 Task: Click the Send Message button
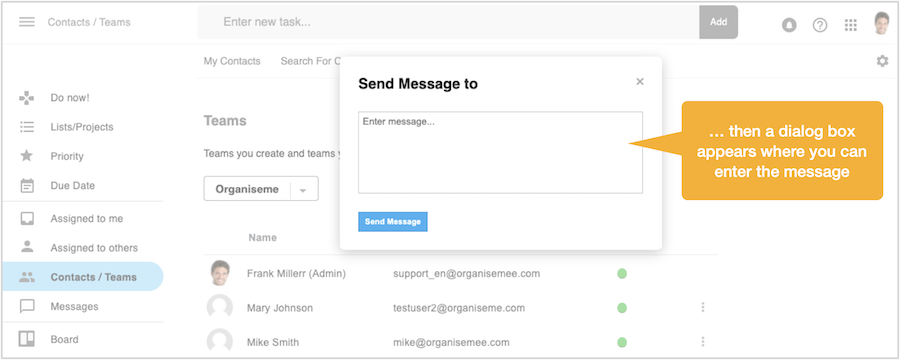pos(393,222)
